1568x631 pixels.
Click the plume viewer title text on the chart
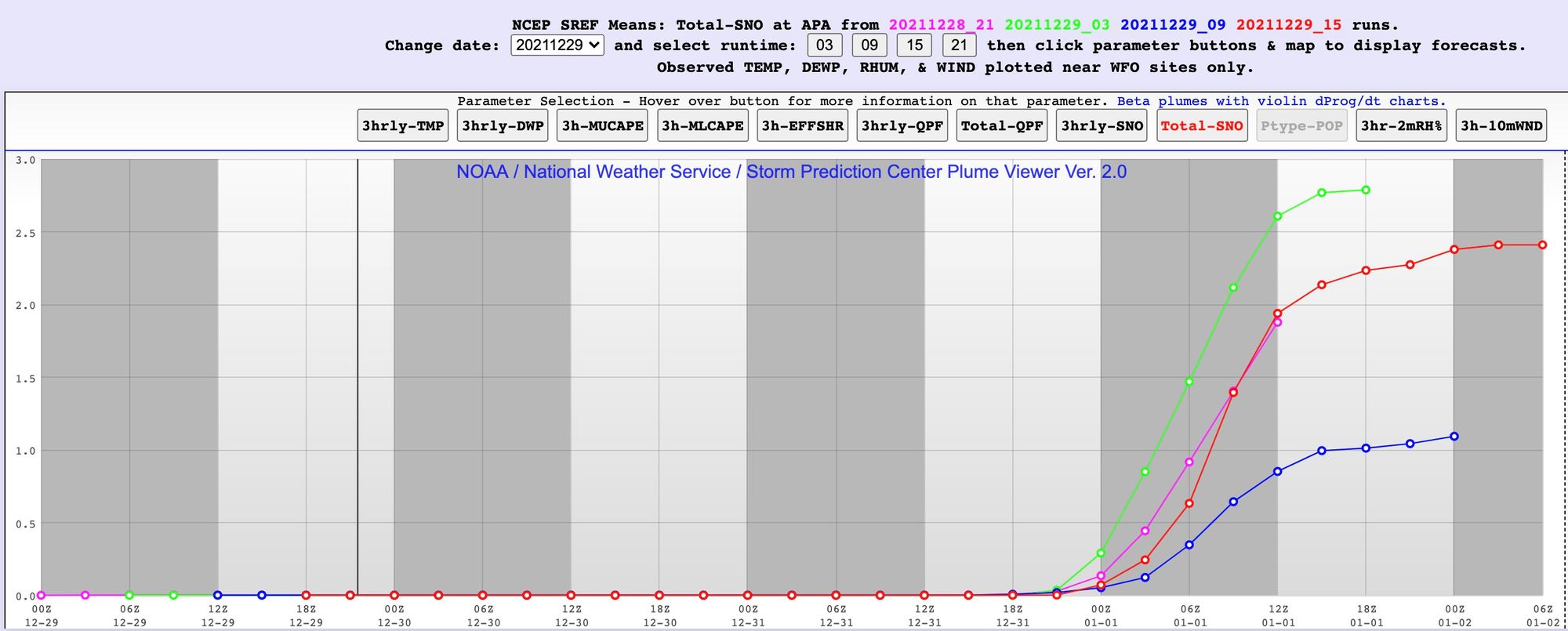[x=791, y=172]
